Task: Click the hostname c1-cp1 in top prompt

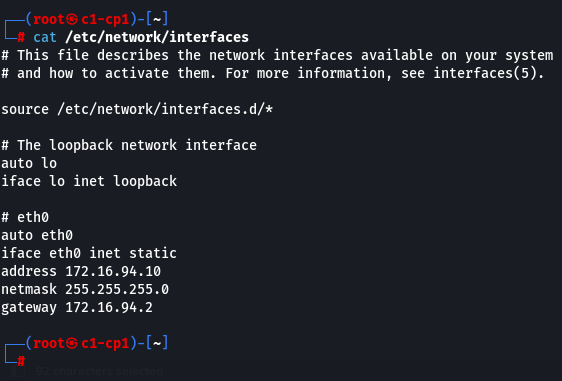Action: pyautogui.click(x=105, y=19)
